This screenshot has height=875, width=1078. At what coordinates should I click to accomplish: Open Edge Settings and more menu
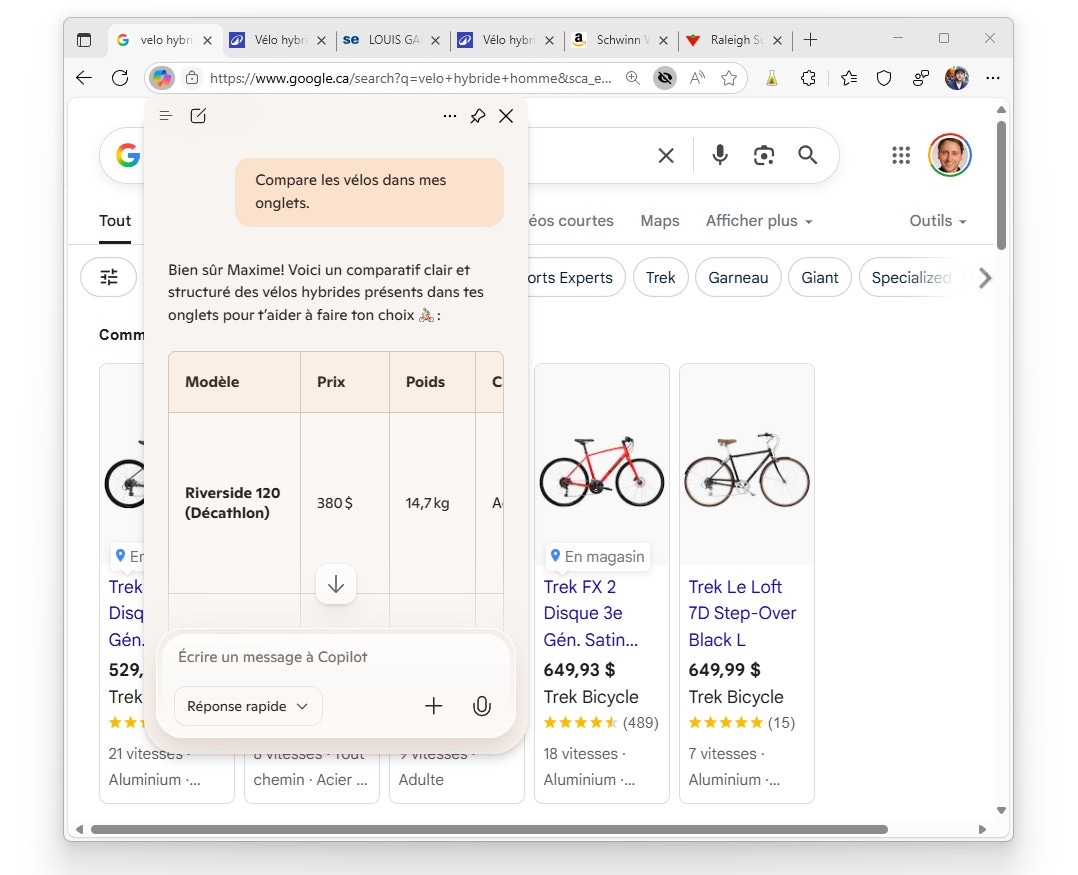coord(993,78)
